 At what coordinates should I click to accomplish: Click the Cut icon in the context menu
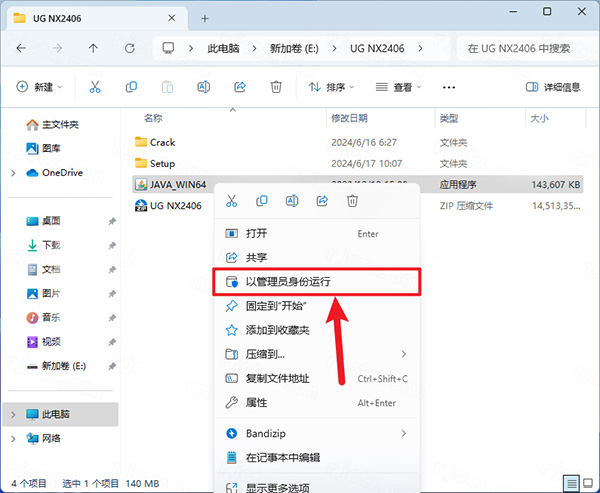[x=232, y=201]
